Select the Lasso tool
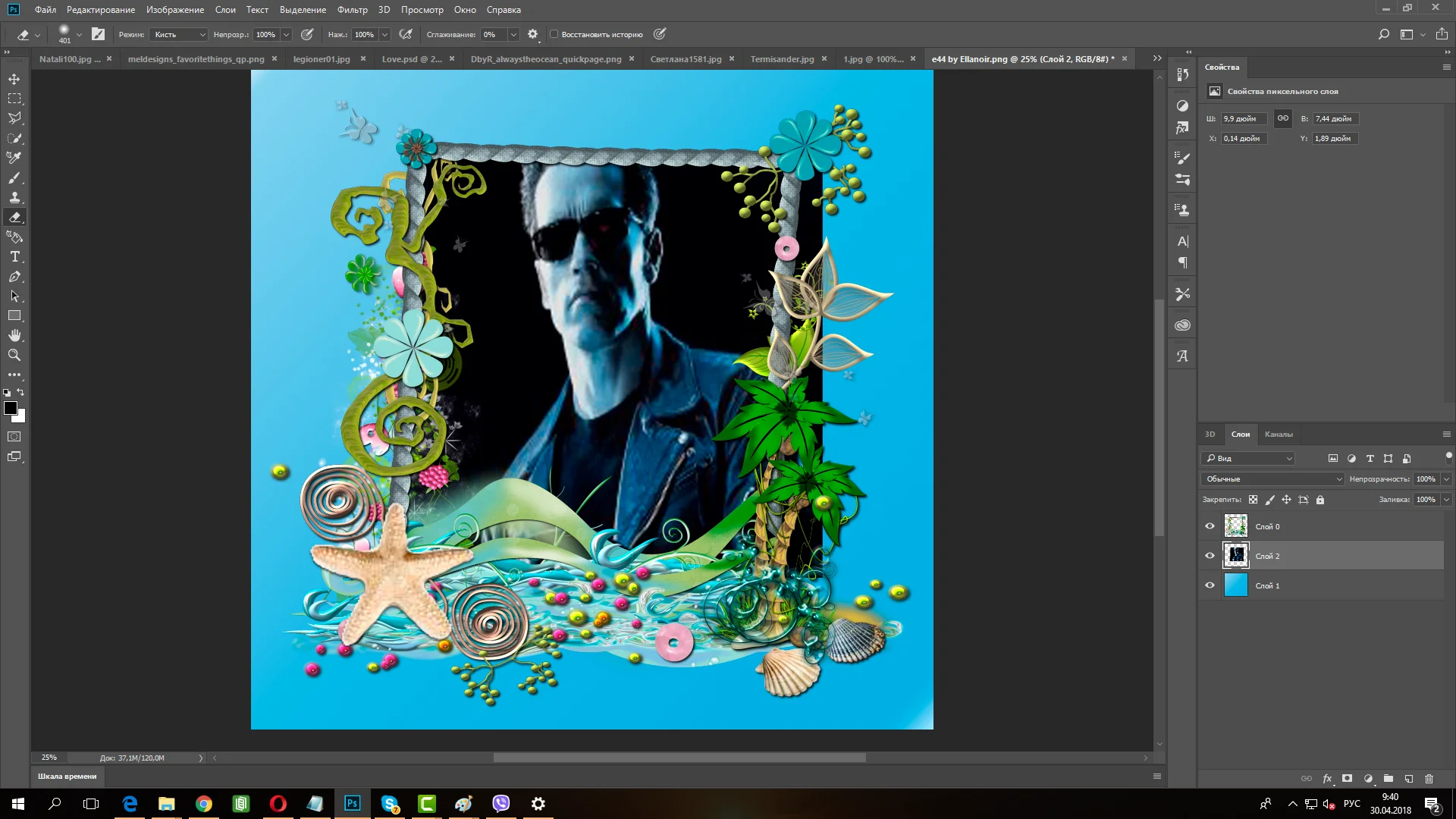 [x=14, y=118]
